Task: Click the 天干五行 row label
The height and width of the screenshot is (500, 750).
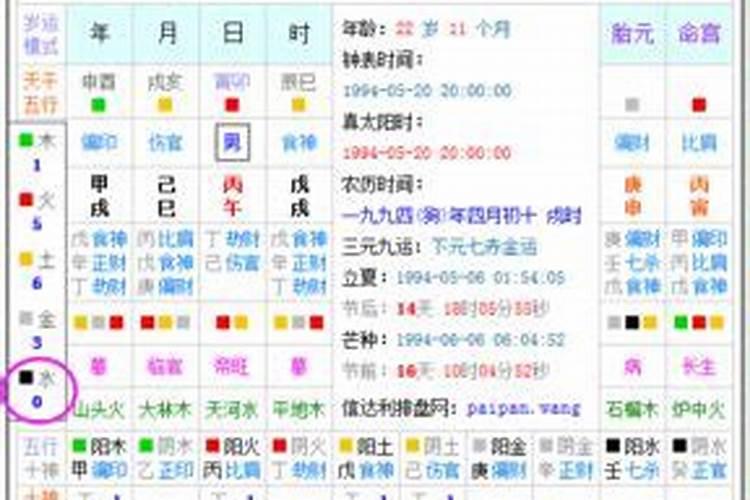Action: [x=41, y=92]
